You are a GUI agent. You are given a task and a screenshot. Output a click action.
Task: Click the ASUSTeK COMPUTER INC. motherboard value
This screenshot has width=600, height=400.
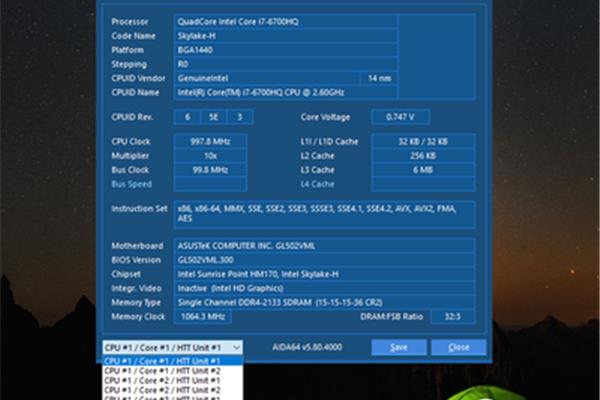pos(324,246)
